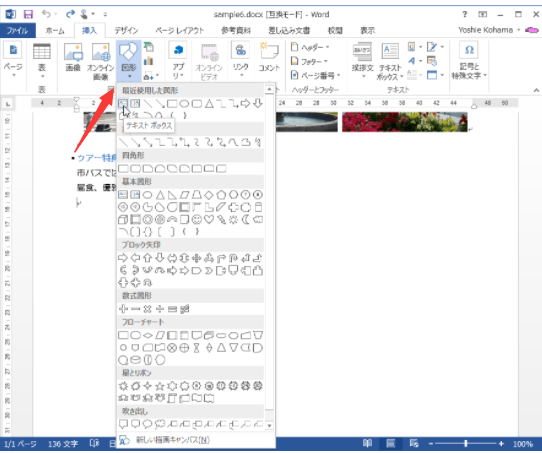Image resolution: width=542 pixels, height=453 pixels.
Task: Insert a chart icon
Action: (148, 61)
